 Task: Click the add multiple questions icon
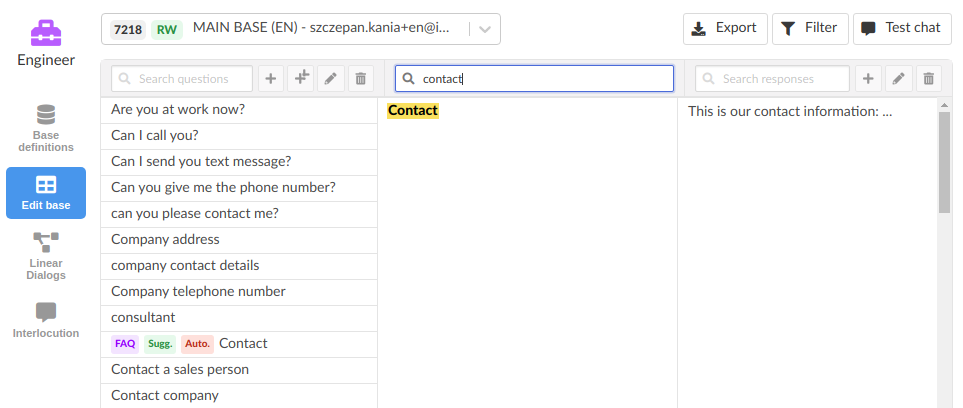301,79
